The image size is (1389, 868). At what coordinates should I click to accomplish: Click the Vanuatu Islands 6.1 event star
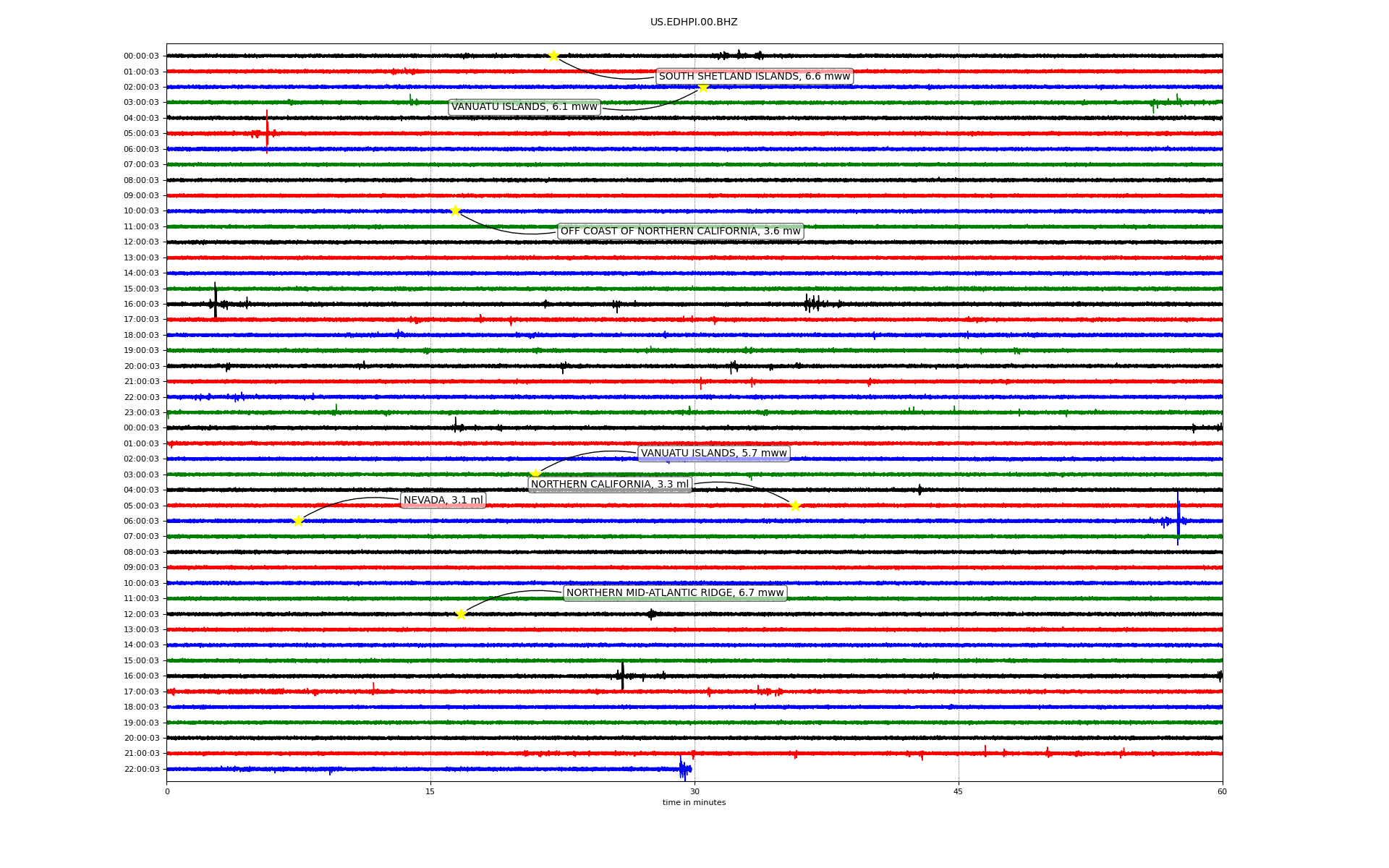pos(703,87)
